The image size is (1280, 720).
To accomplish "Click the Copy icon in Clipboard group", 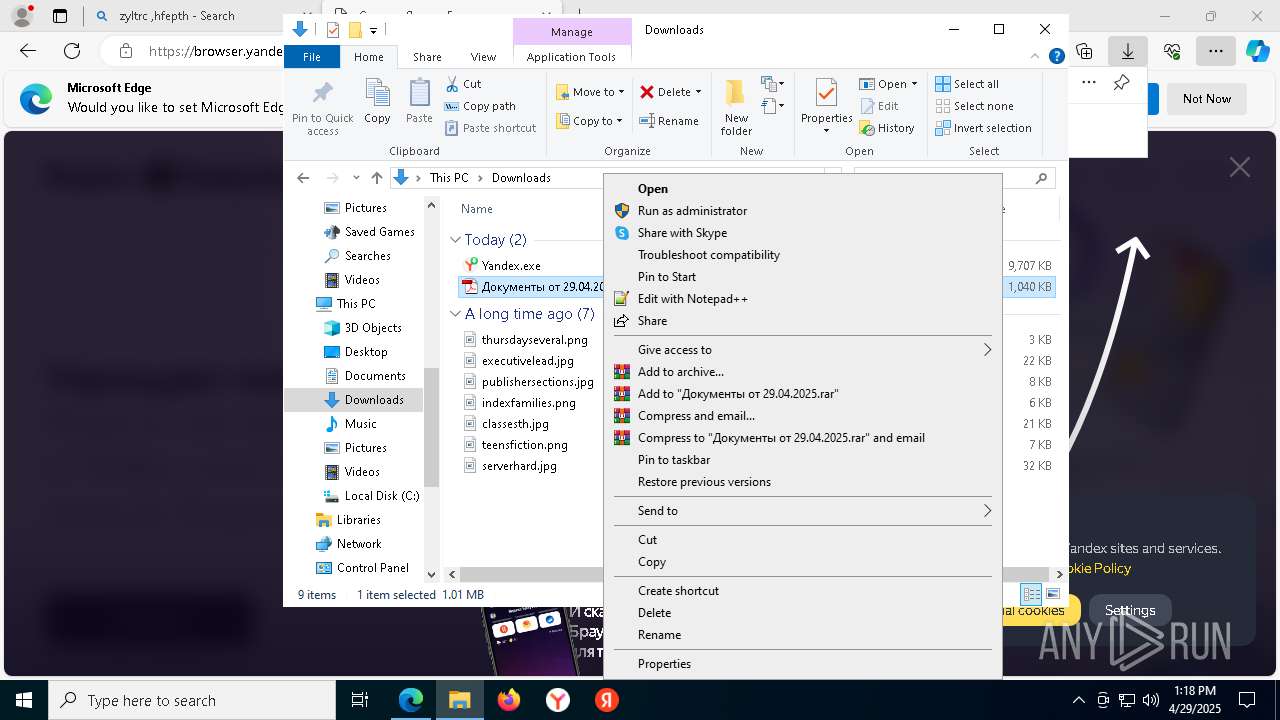I will click(377, 94).
